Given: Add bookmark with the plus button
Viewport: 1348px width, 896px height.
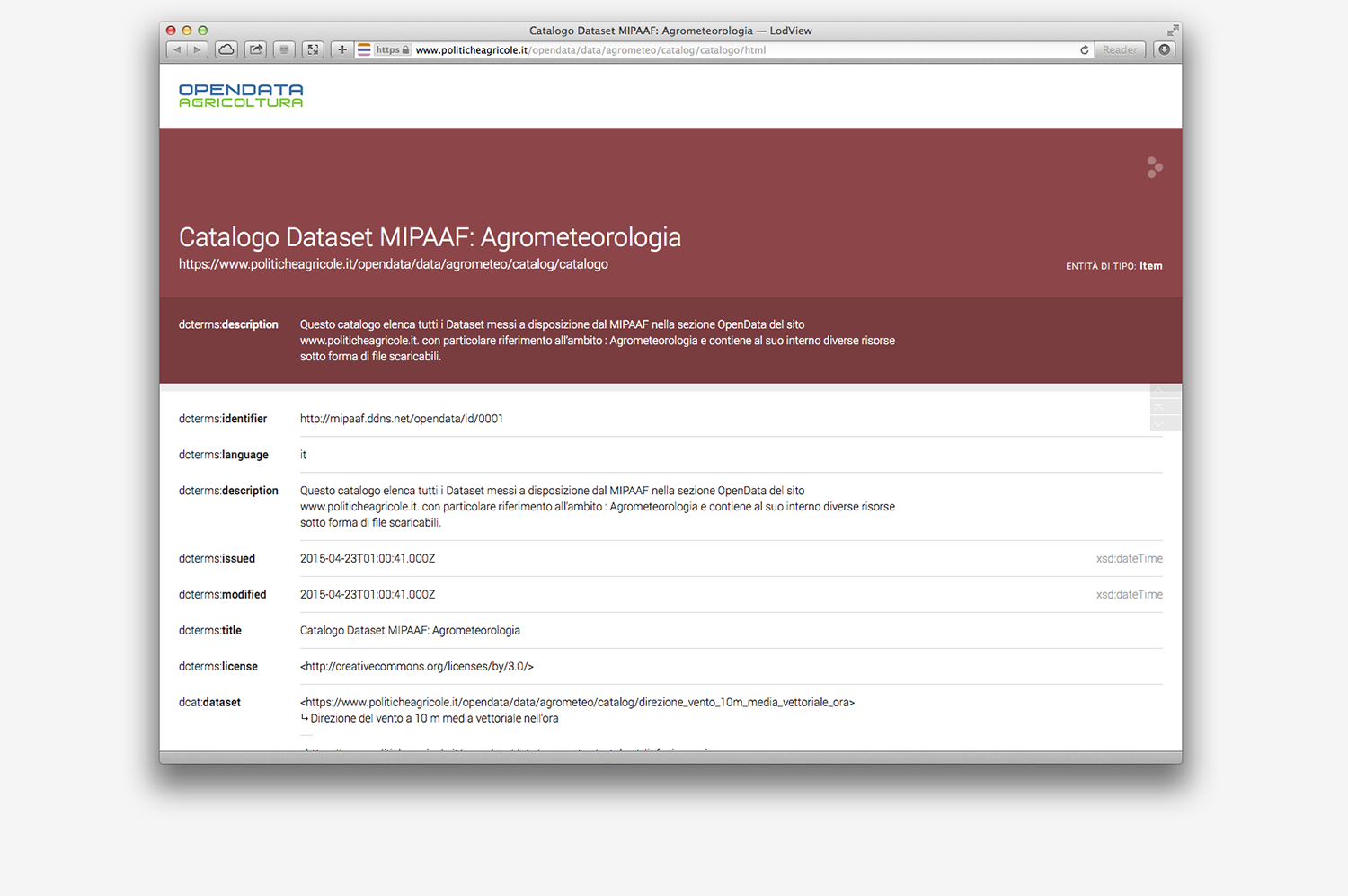Looking at the screenshot, I should (x=342, y=49).
